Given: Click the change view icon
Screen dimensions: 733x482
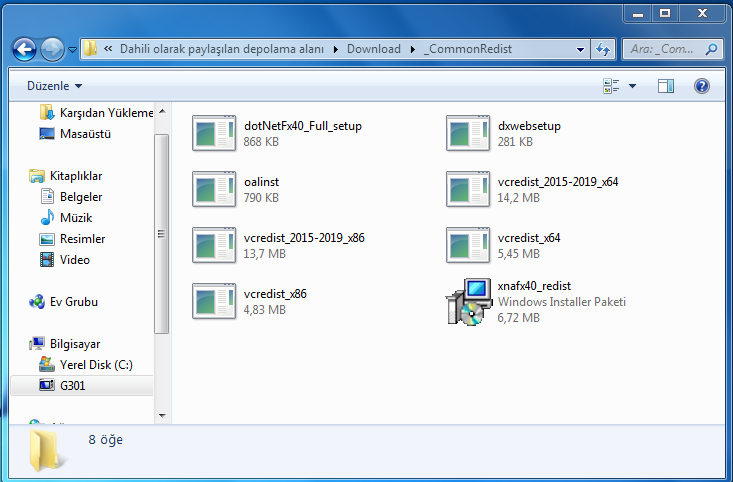Looking at the screenshot, I should point(611,86).
